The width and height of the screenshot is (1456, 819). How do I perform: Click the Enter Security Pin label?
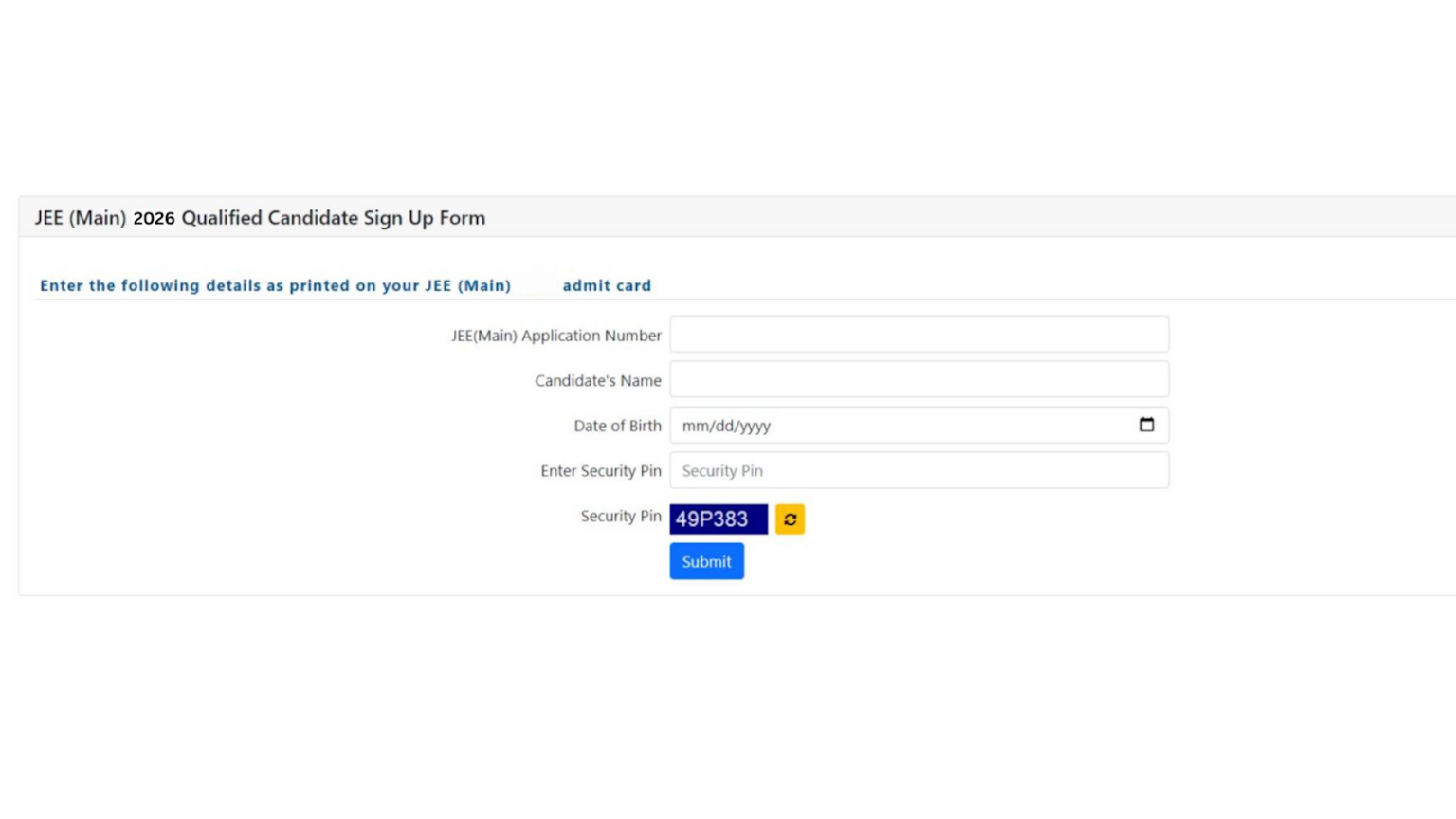(600, 470)
